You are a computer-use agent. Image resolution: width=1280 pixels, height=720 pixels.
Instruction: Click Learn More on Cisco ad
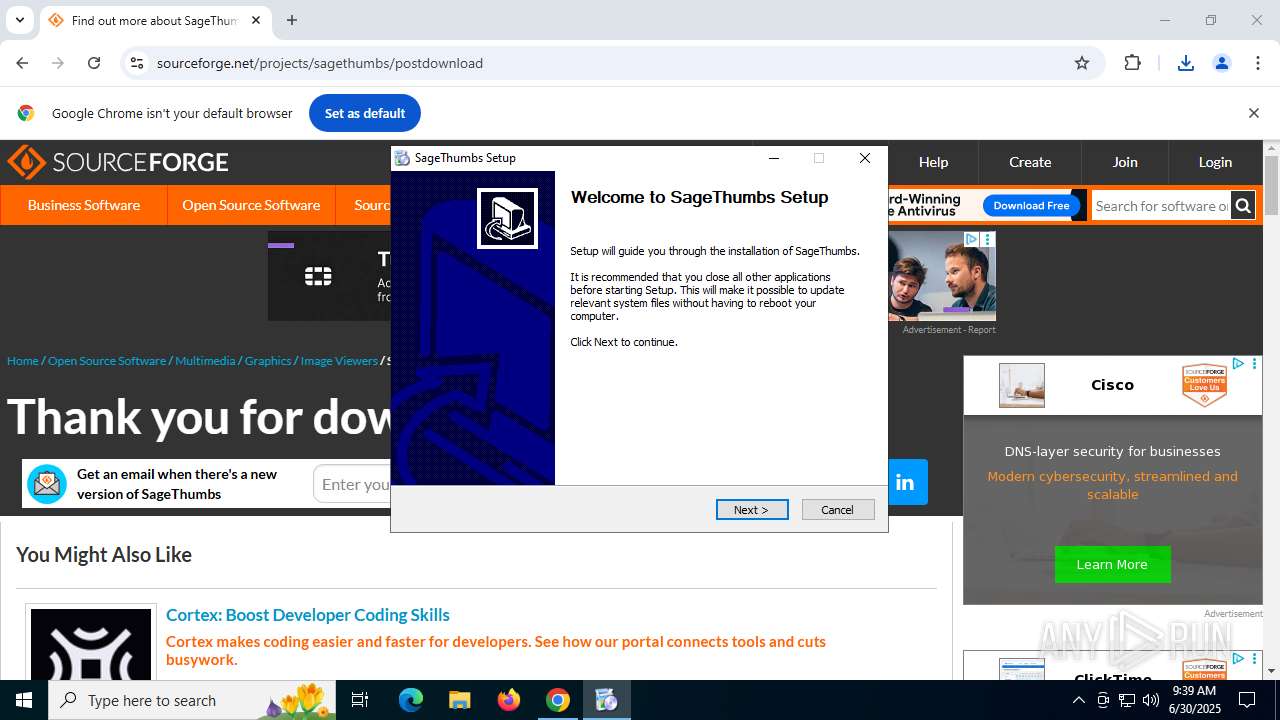pos(1112,565)
